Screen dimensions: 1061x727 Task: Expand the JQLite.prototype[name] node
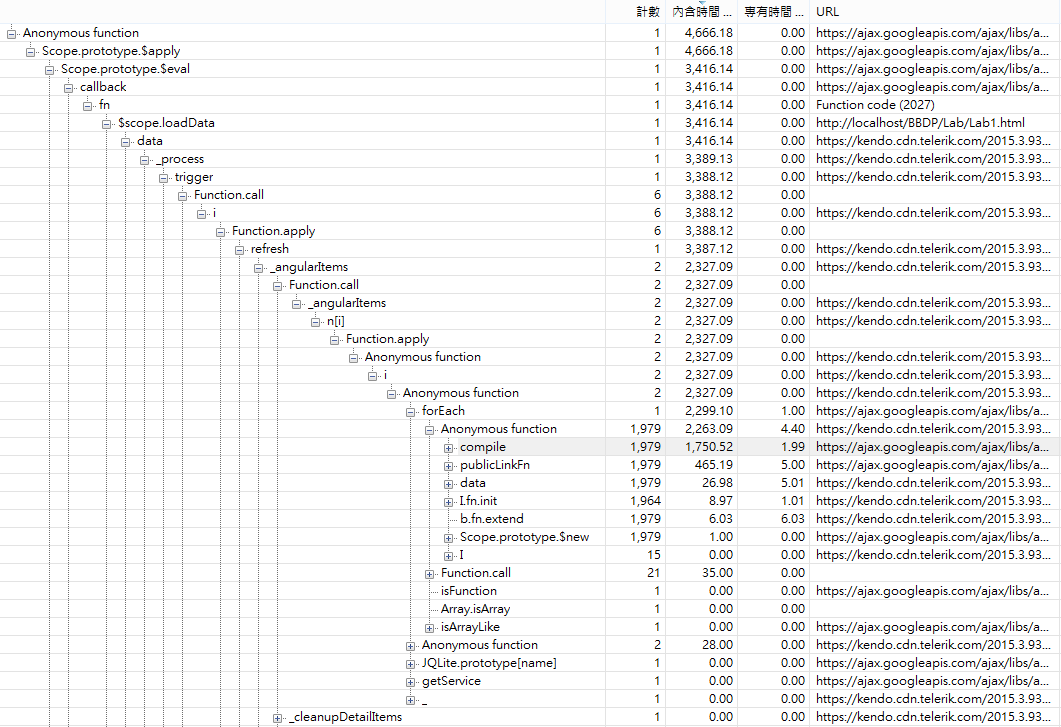coord(410,664)
